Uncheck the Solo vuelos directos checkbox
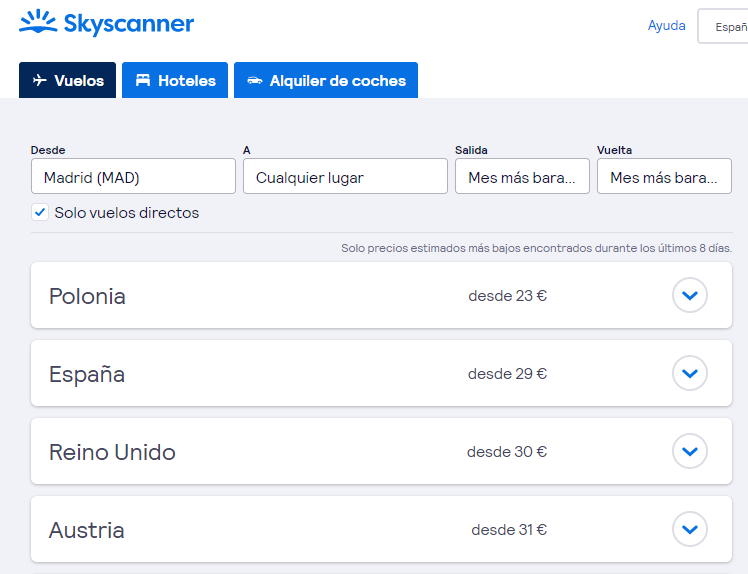The image size is (748, 574). point(40,212)
